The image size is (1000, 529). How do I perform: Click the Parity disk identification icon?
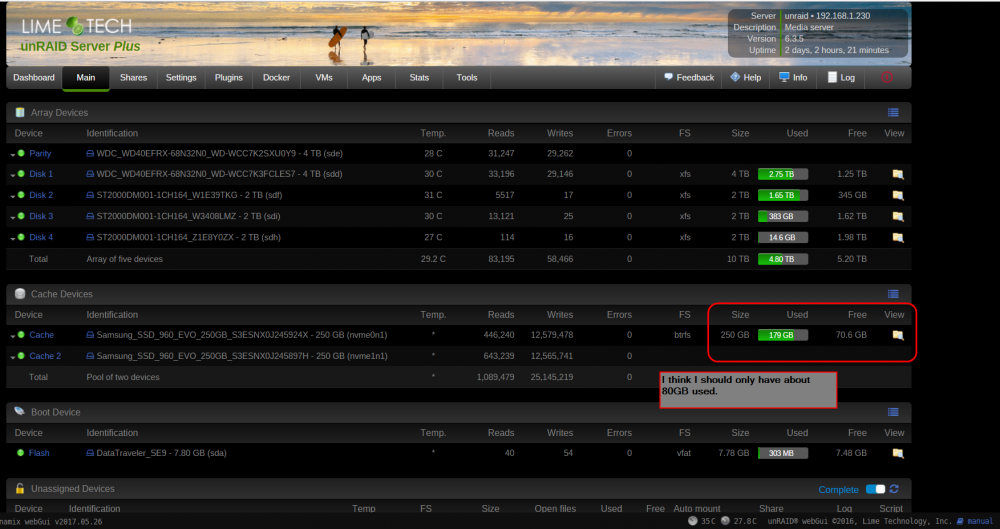[90, 153]
